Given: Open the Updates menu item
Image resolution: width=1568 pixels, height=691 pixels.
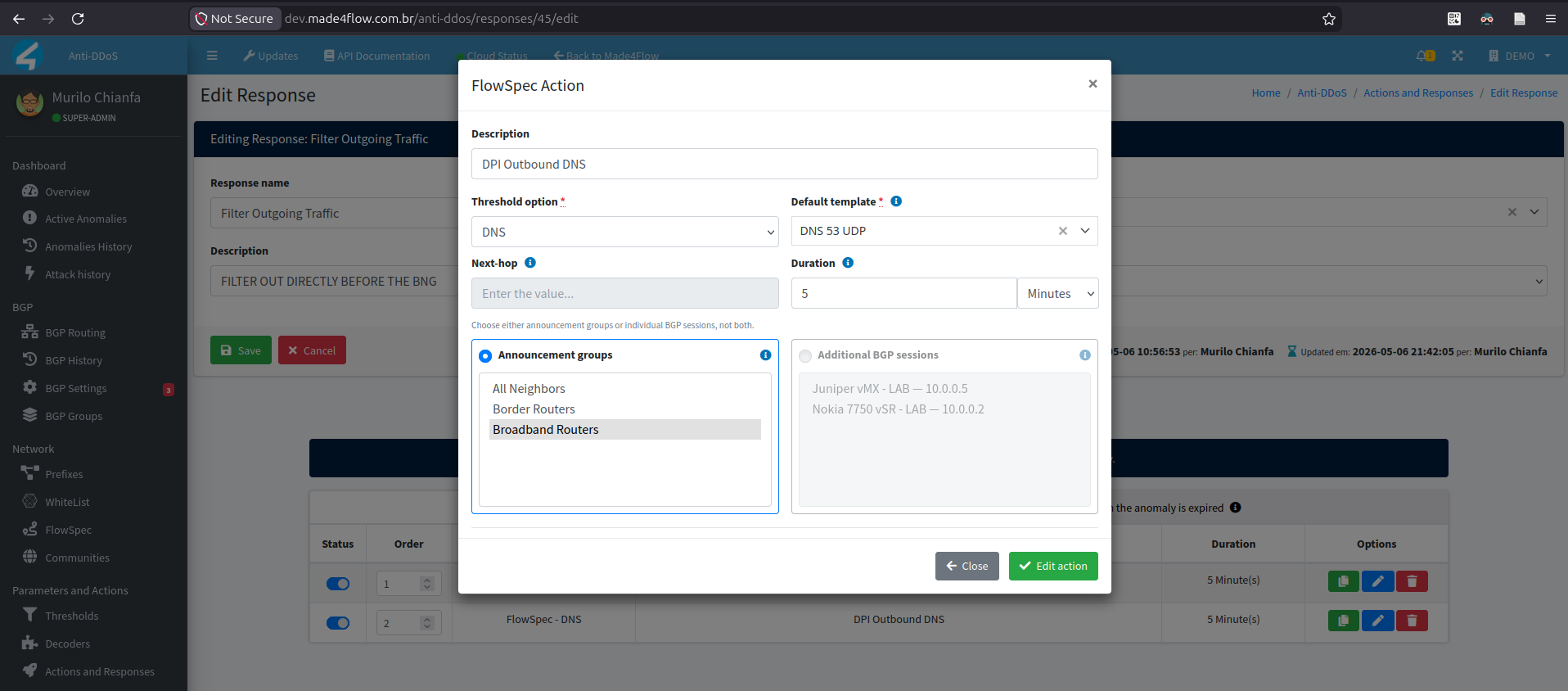Looking at the screenshot, I should coord(270,56).
